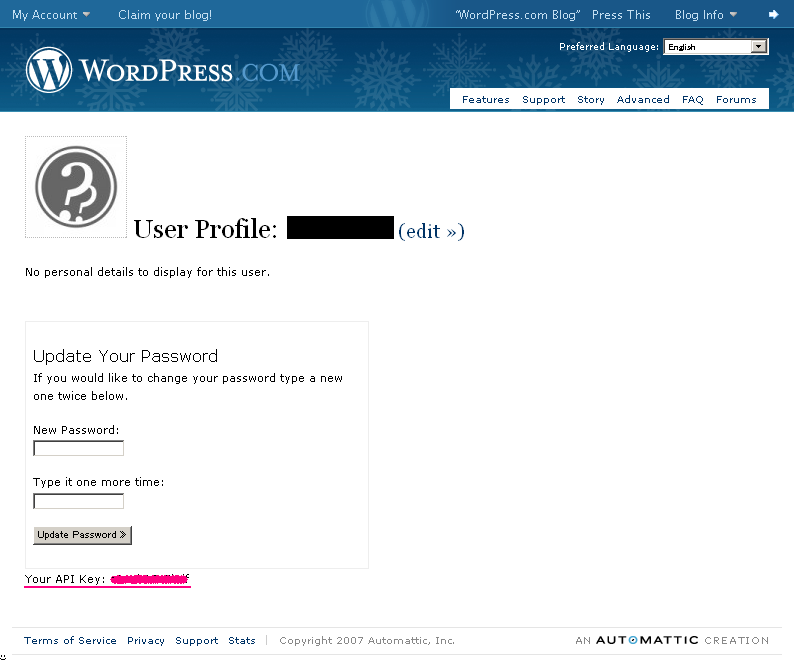Go to the Forums navigation item
The image size is (794, 660).
click(x=736, y=99)
